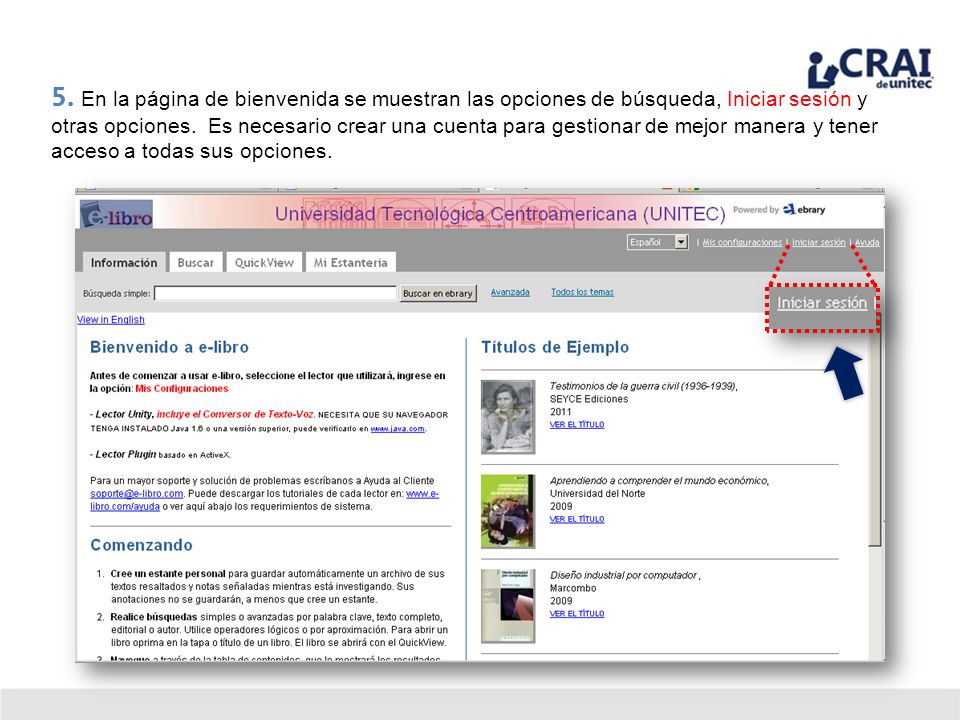The image size is (960, 720).
Task: Click the Comenzando heading
Action: (141, 545)
